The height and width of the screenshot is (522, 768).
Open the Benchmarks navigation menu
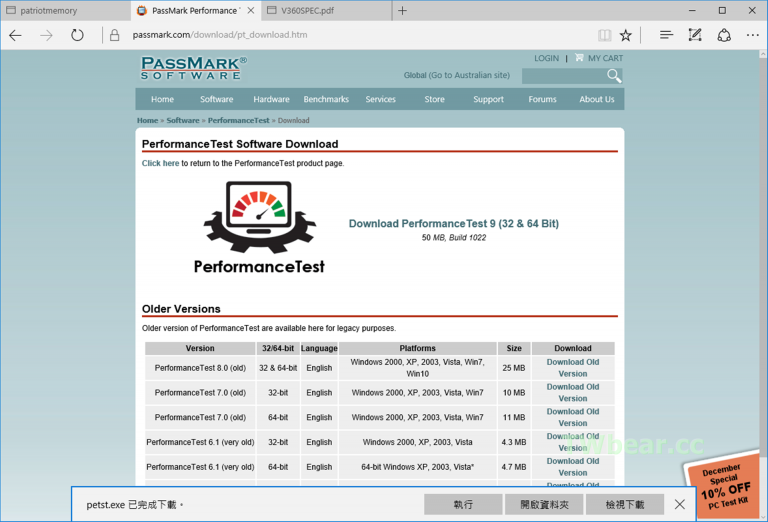(x=326, y=99)
